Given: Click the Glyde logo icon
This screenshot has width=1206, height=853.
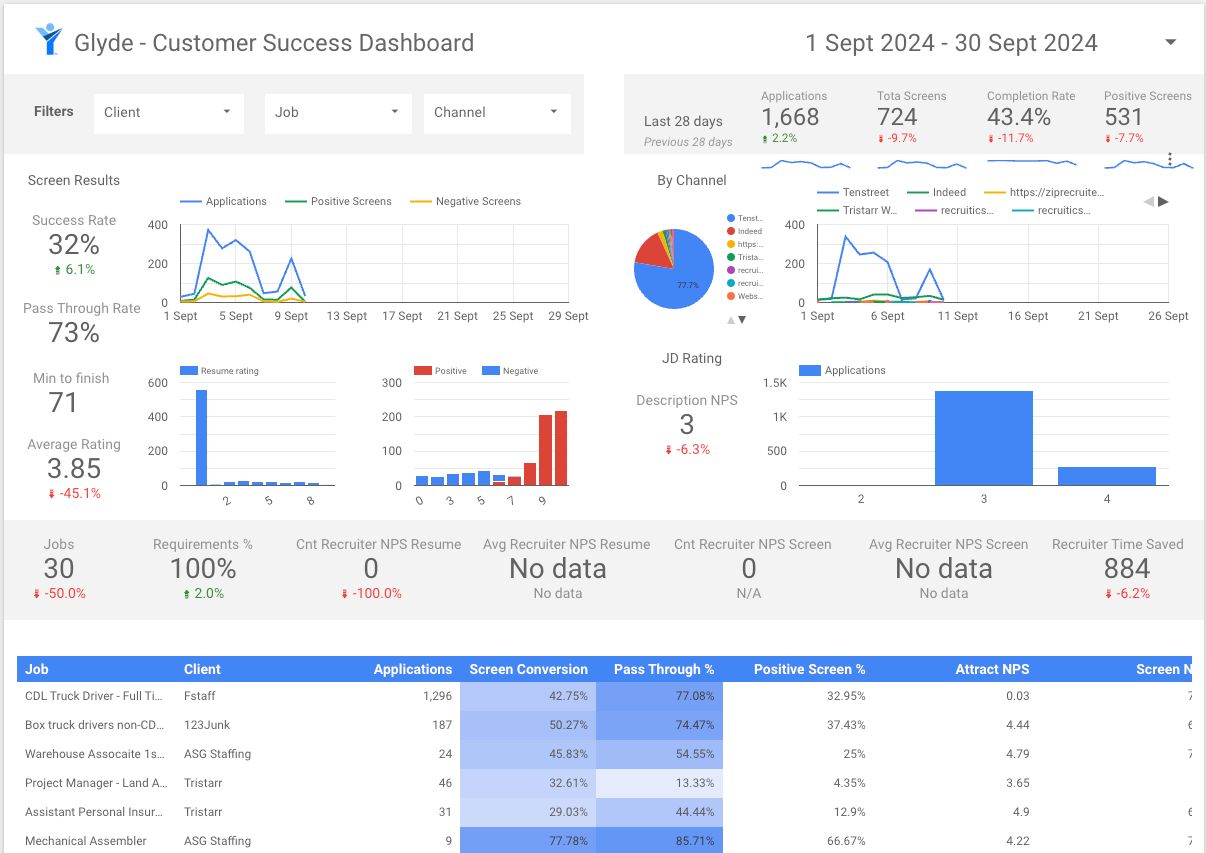Looking at the screenshot, I should tap(48, 40).
